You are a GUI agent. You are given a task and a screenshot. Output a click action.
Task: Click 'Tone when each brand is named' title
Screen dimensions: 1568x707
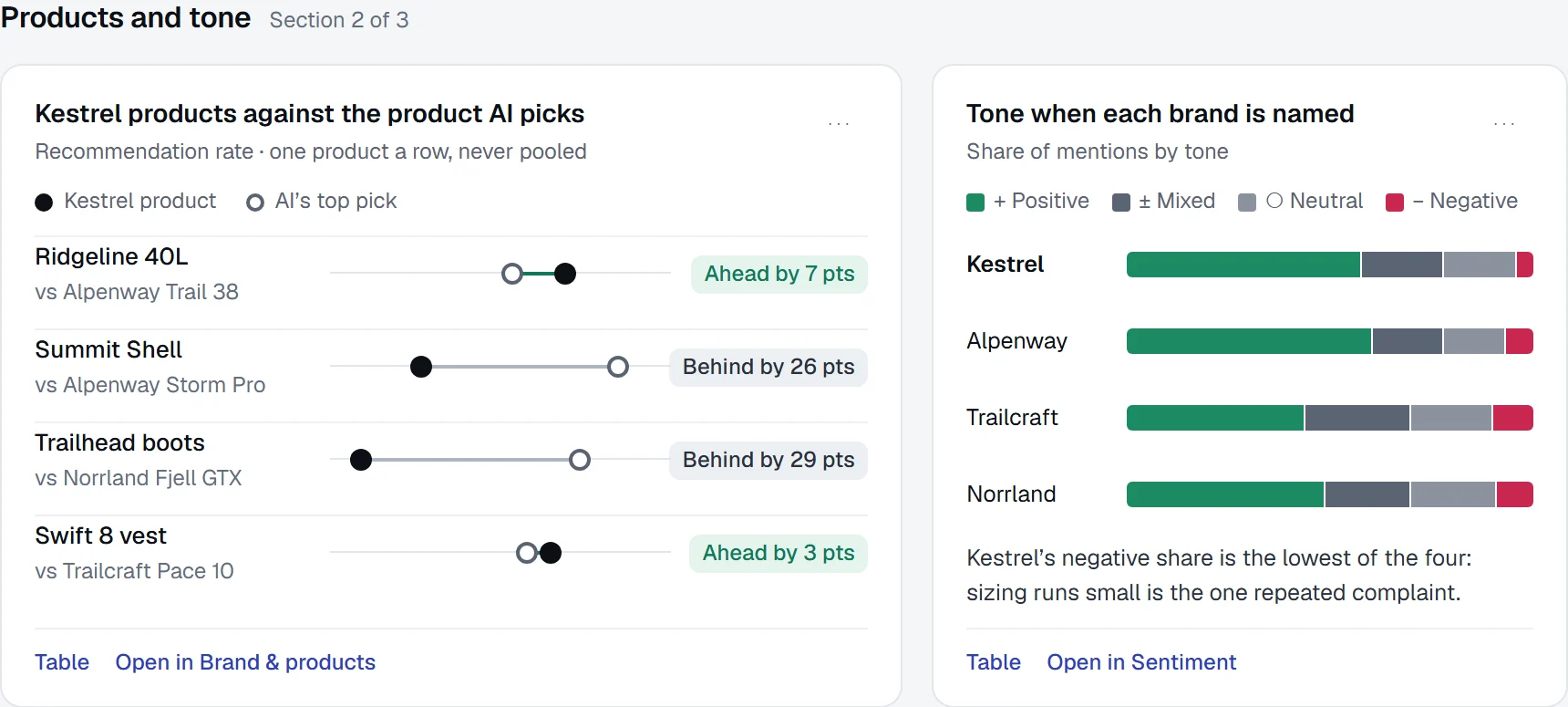1160,114
